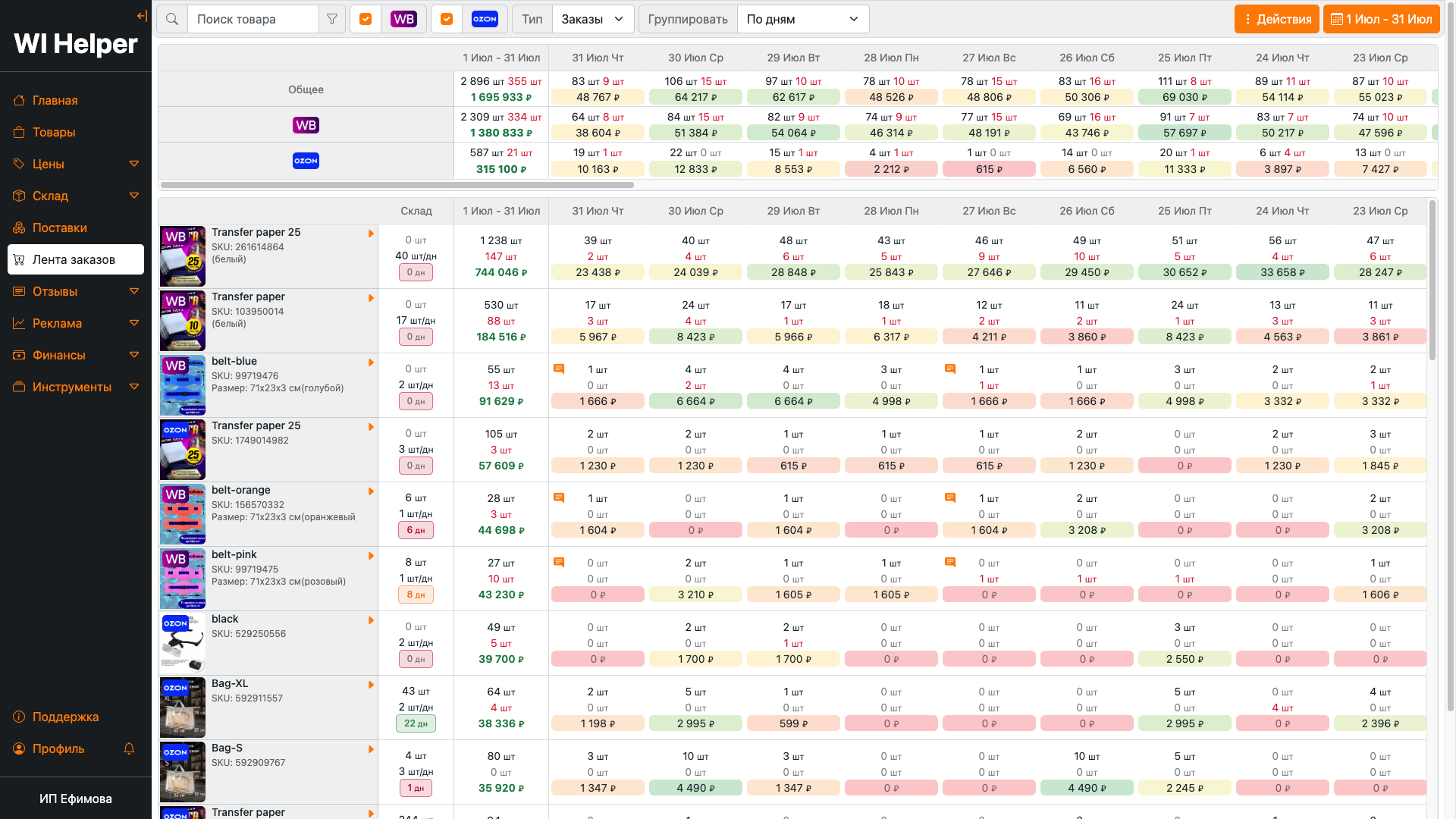Click the horizontal scrollbar under summary table
This screenshot has height=819, width=1456.
pyautogui.click(x=397, y=185)
